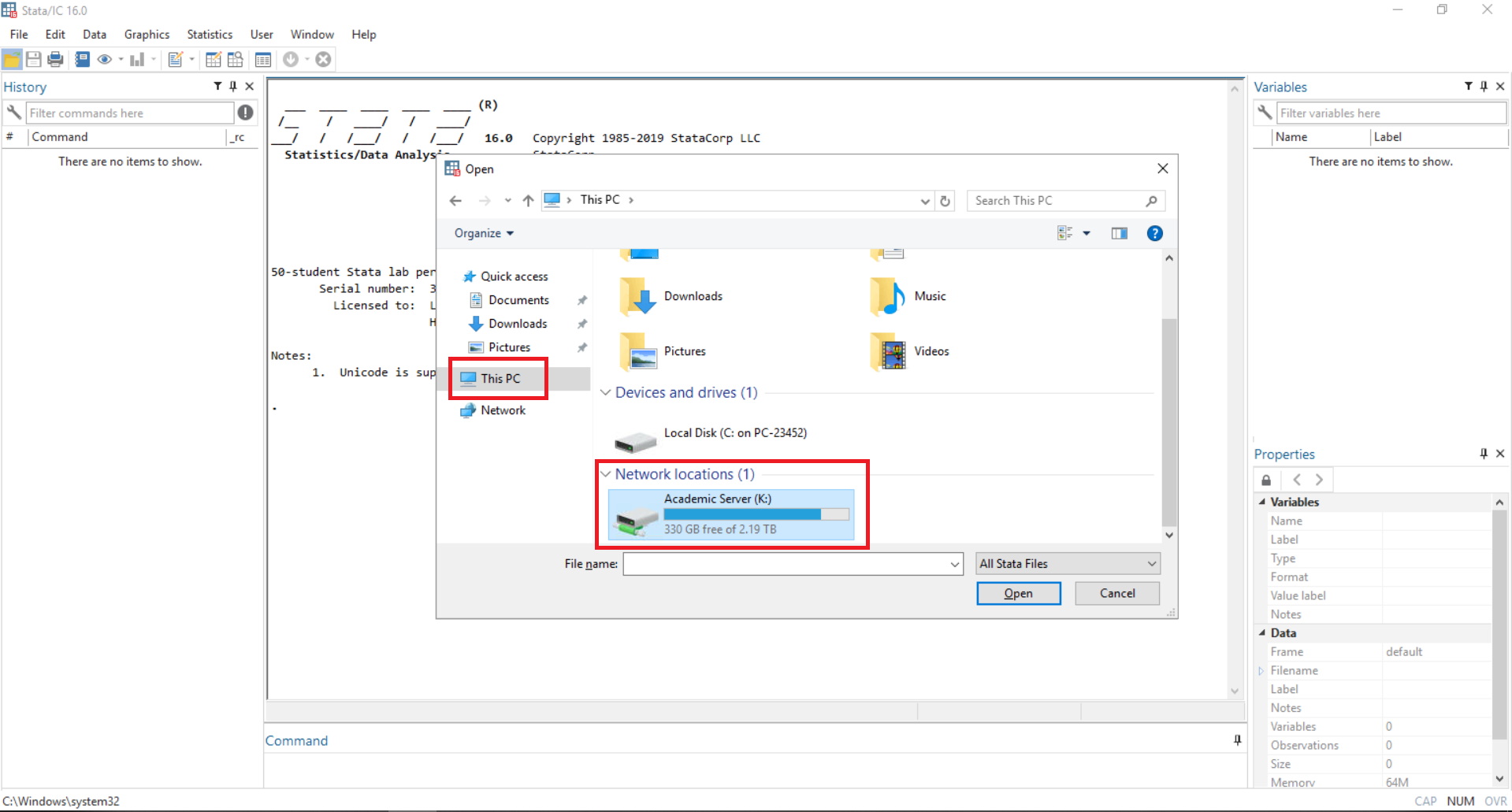
Task: Open the Data Editor (Browse) icon
Action: (x=235, y=59)
